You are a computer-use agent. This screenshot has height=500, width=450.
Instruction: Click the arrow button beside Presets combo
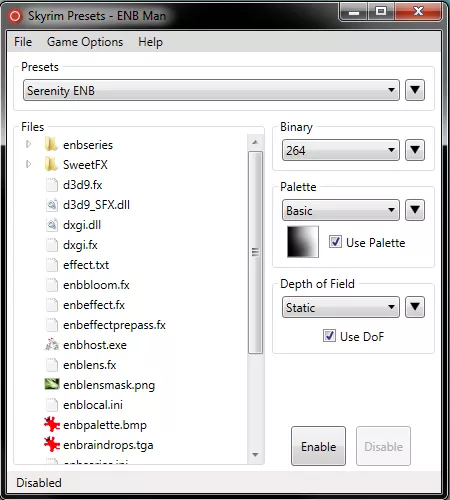tap(415, 90)
